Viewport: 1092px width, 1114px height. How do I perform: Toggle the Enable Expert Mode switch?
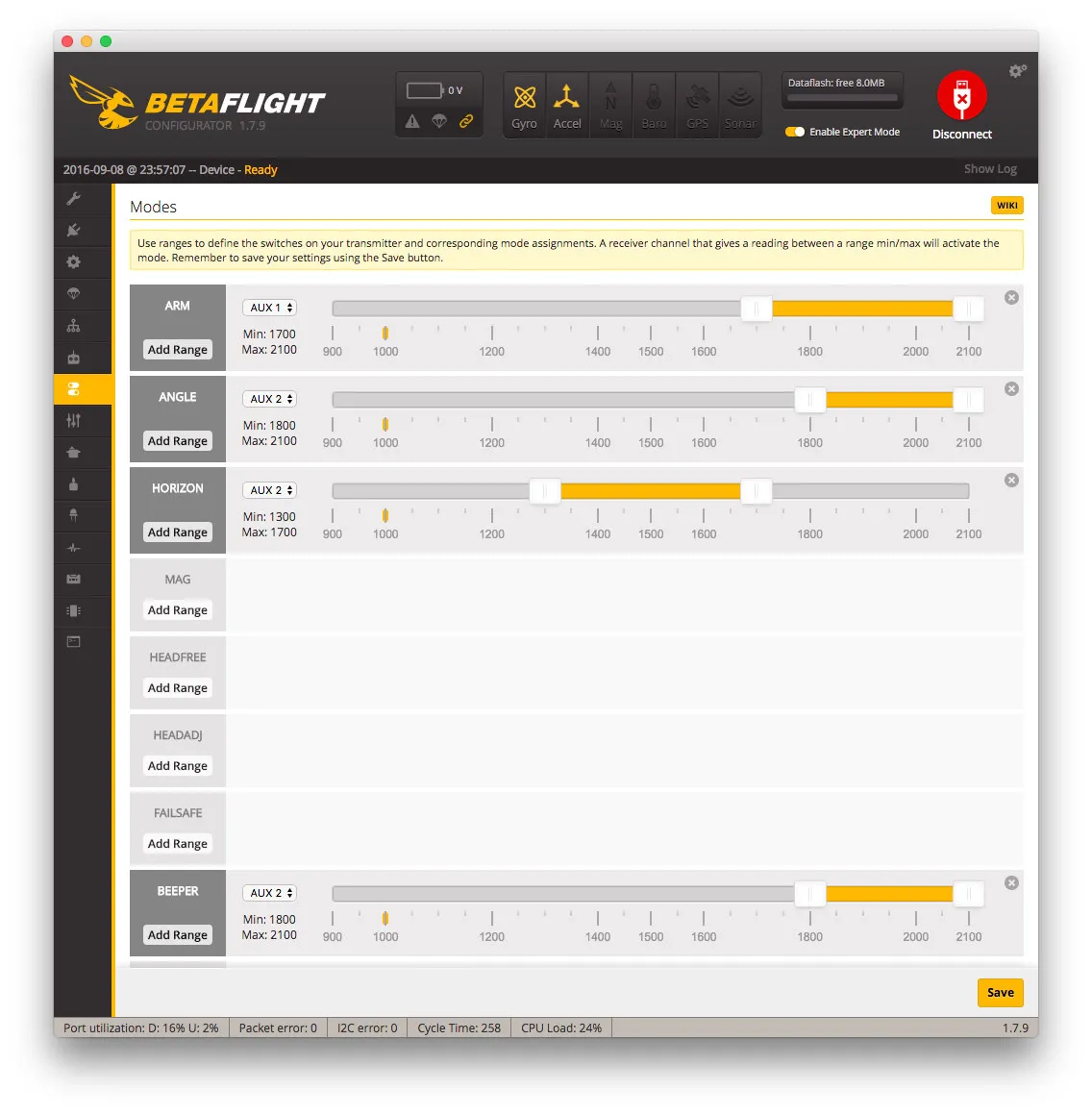pyautogui.click(x=795, y=132)
